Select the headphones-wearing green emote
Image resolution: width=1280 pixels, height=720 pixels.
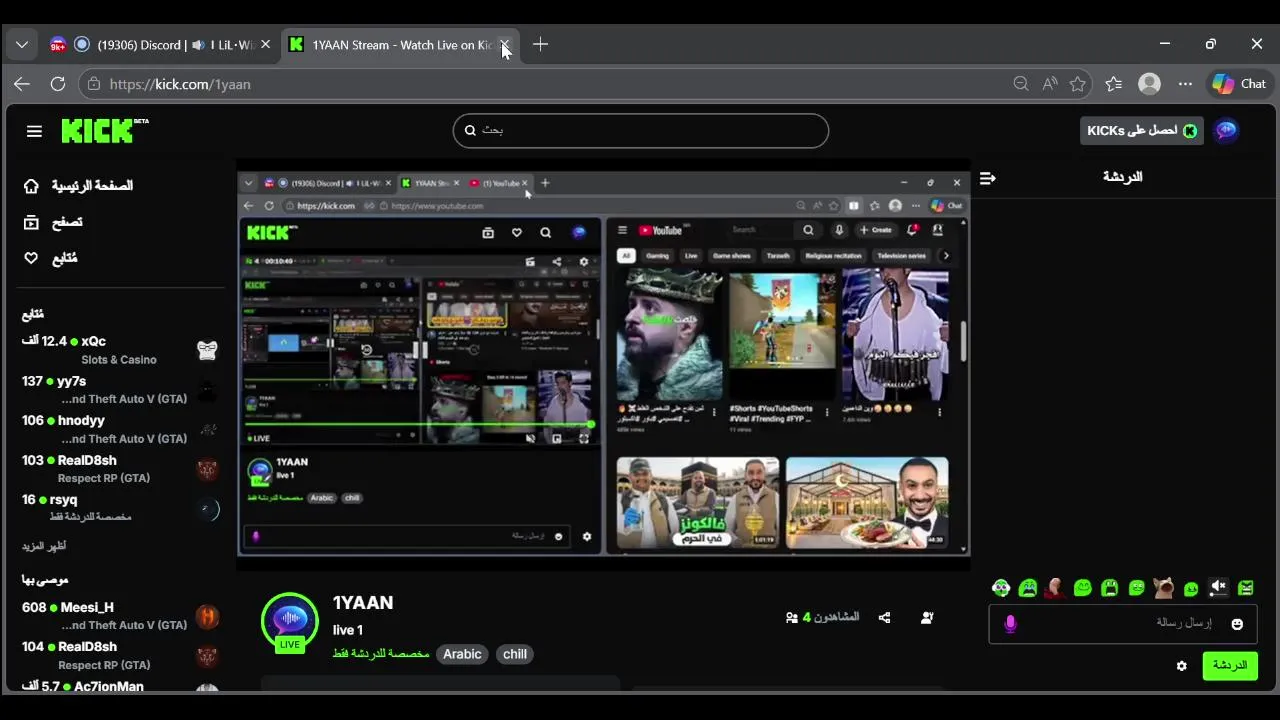pos(1001,588)
